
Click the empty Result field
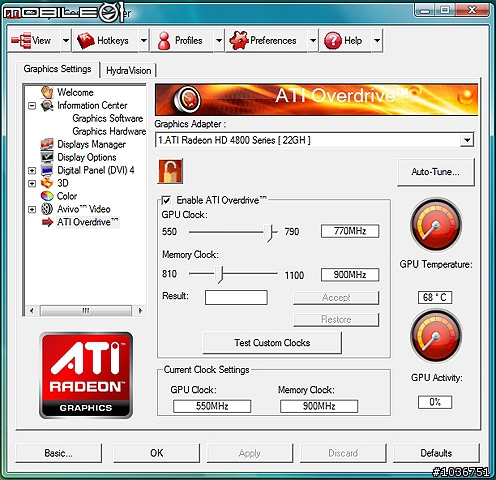[x=236, y=297]
